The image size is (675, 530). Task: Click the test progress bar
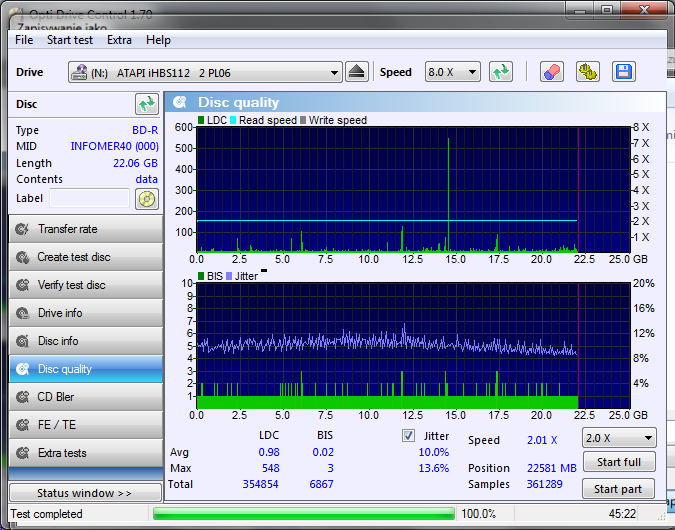coord(303,514)
